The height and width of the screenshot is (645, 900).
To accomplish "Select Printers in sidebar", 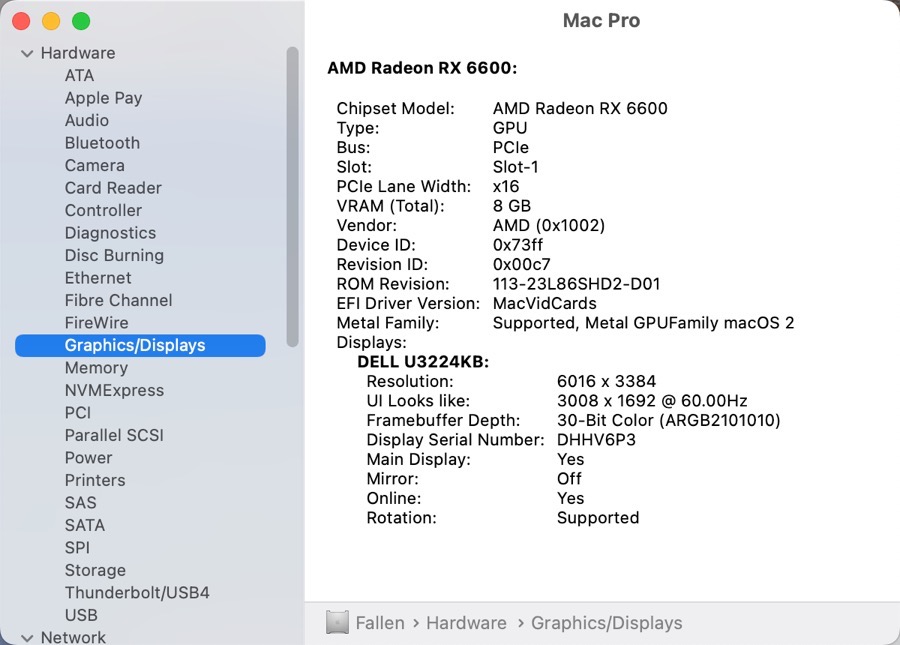I will click(x=95, y=480).
